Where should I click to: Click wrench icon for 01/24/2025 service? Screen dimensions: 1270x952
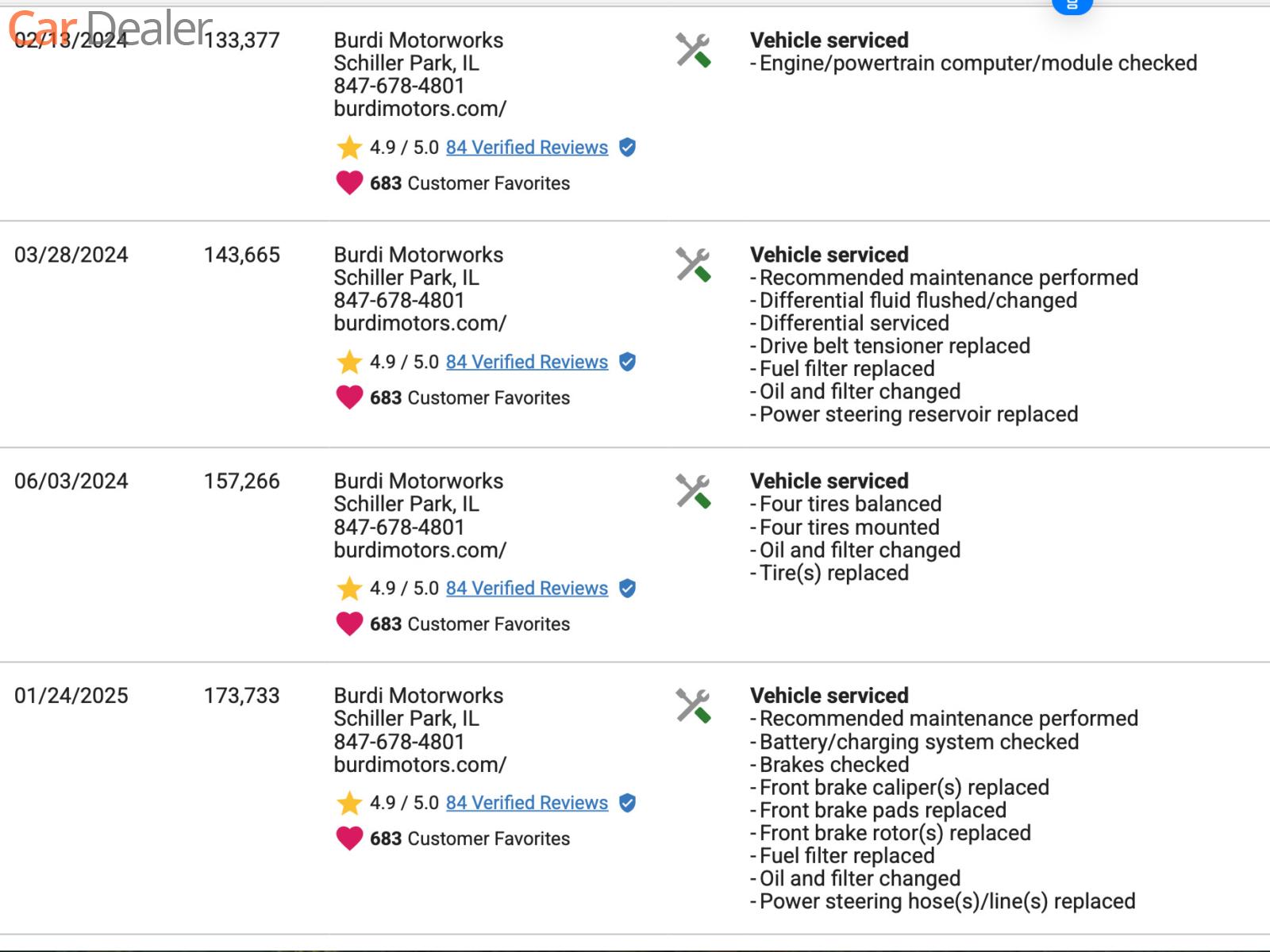(x=693, y=705)
